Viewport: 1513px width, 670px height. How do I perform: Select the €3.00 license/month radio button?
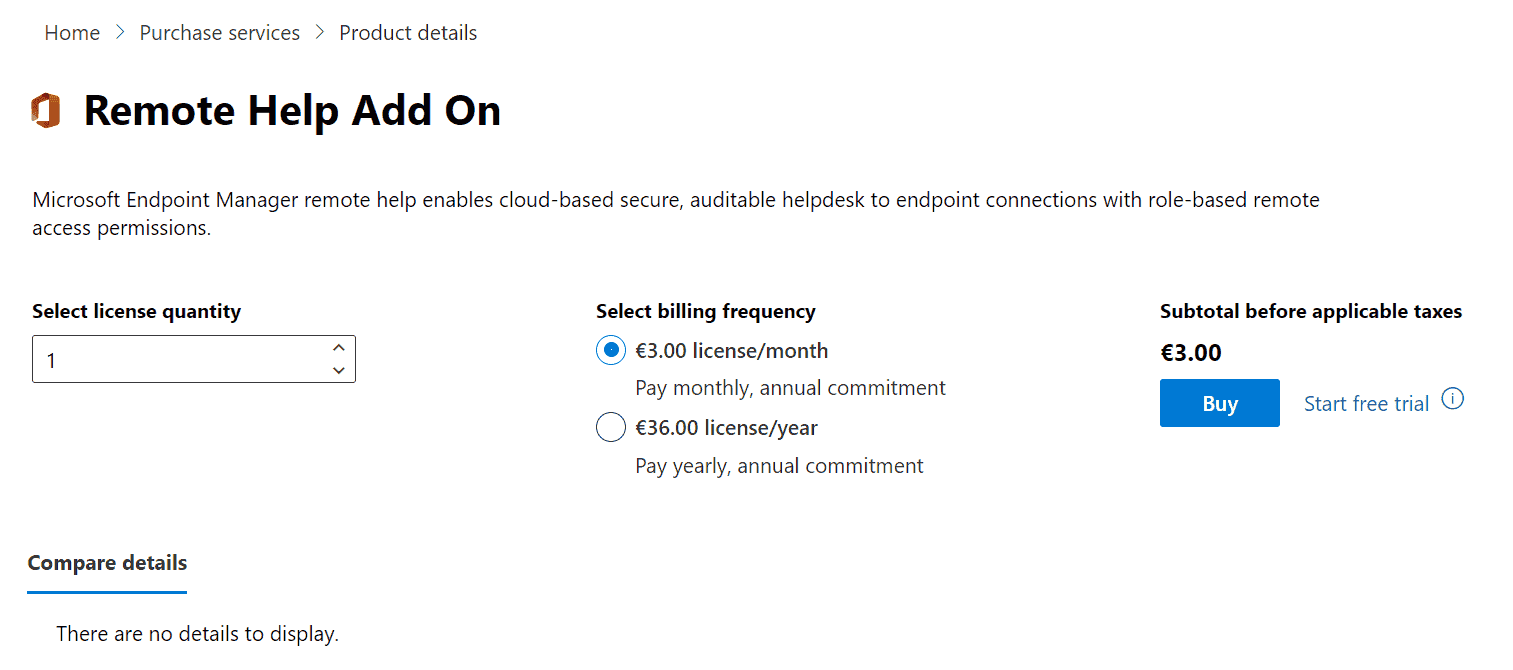tap(611, 350)
